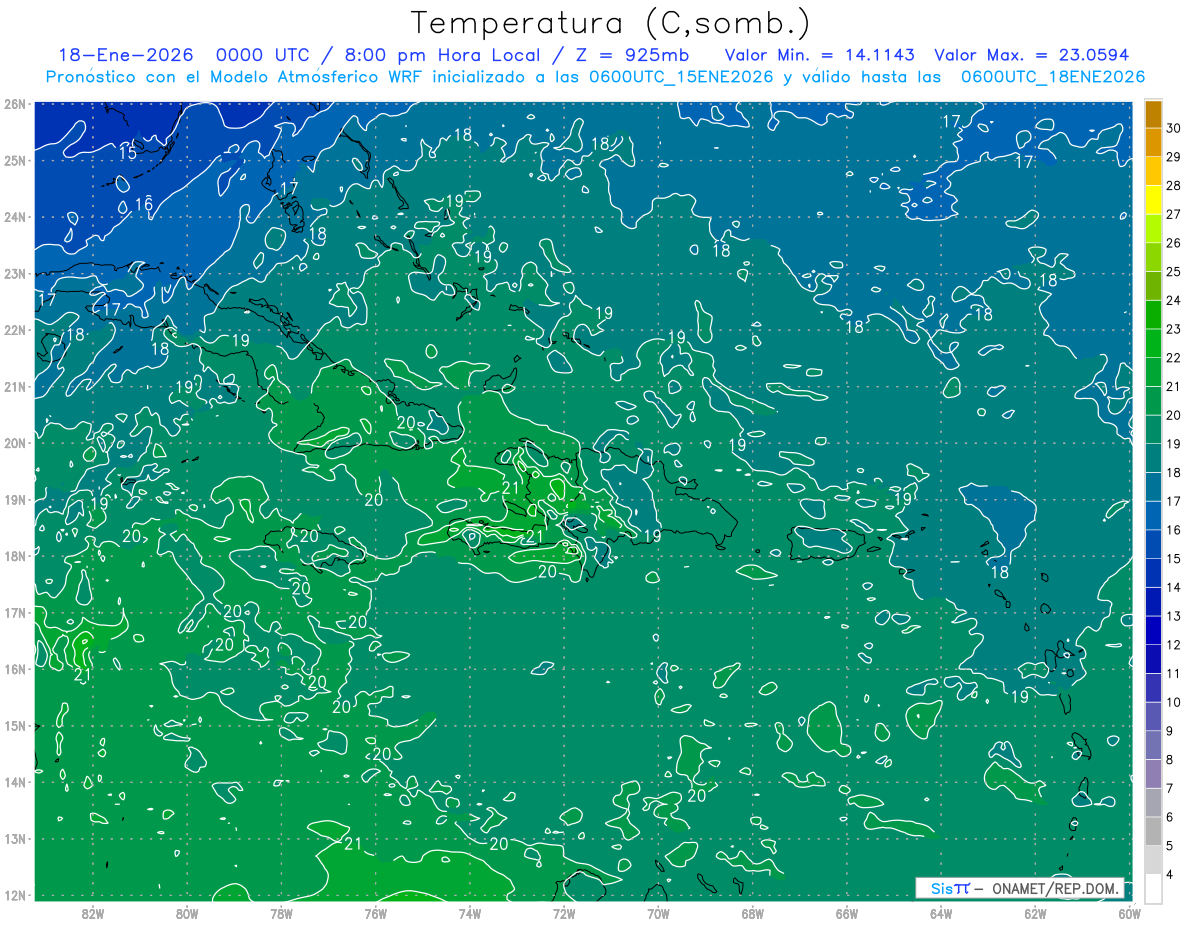Click the '20N' latitude axis label
1200x927 pixels.
click(x=16, y=443)
